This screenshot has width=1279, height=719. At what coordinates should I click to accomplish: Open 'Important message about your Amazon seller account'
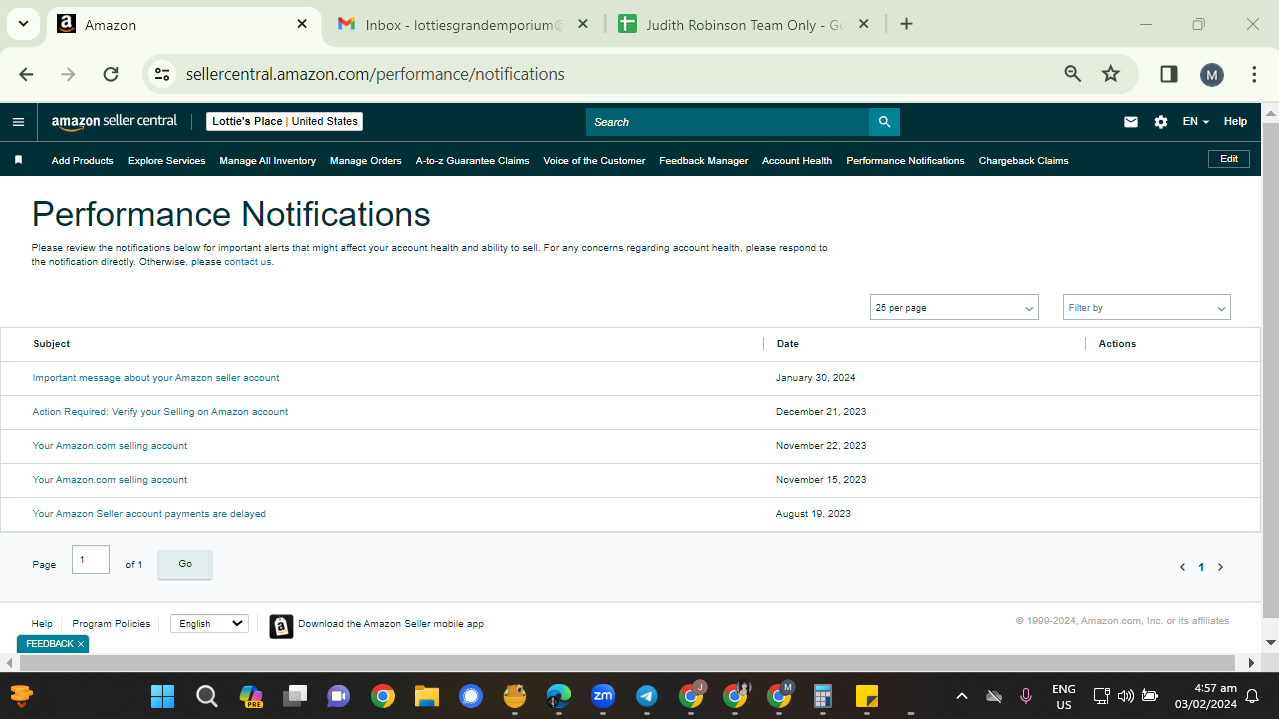156,378
